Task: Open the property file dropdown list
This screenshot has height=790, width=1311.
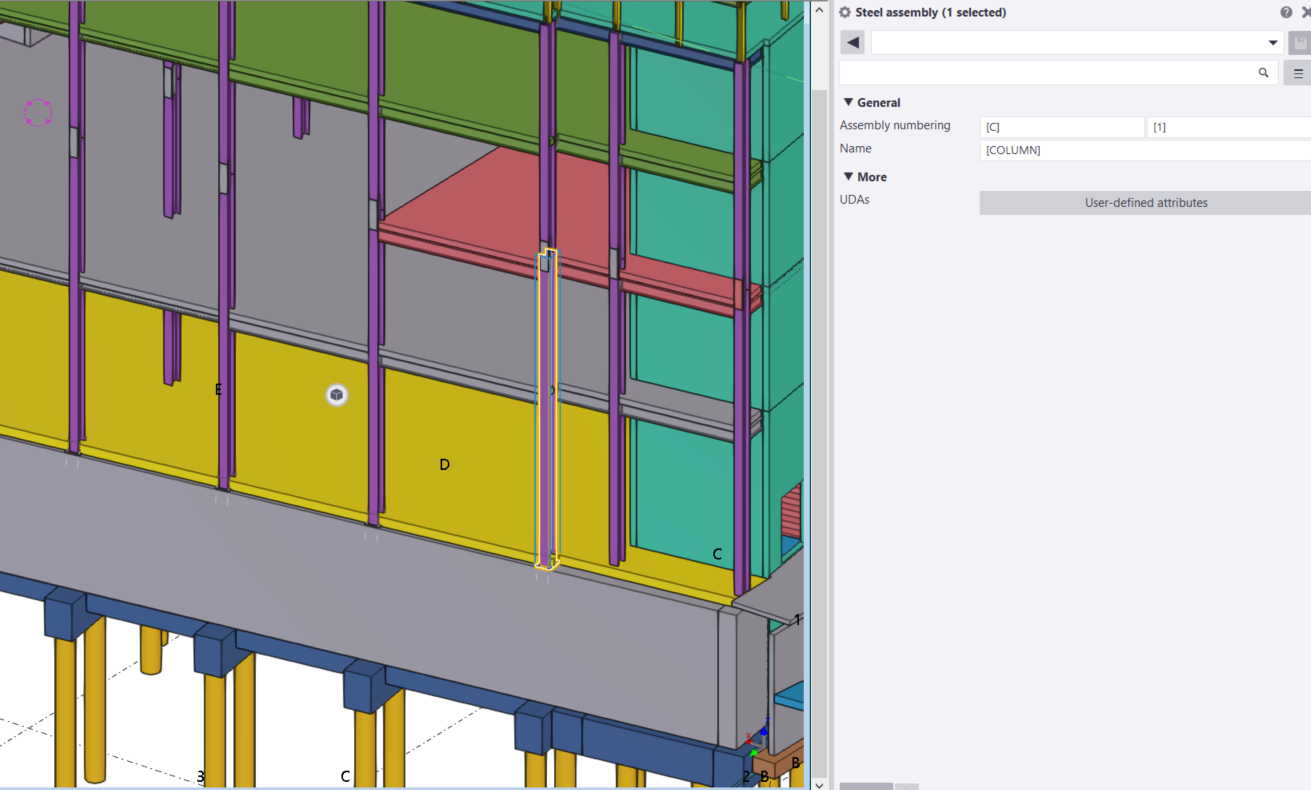Action: 1273,42
